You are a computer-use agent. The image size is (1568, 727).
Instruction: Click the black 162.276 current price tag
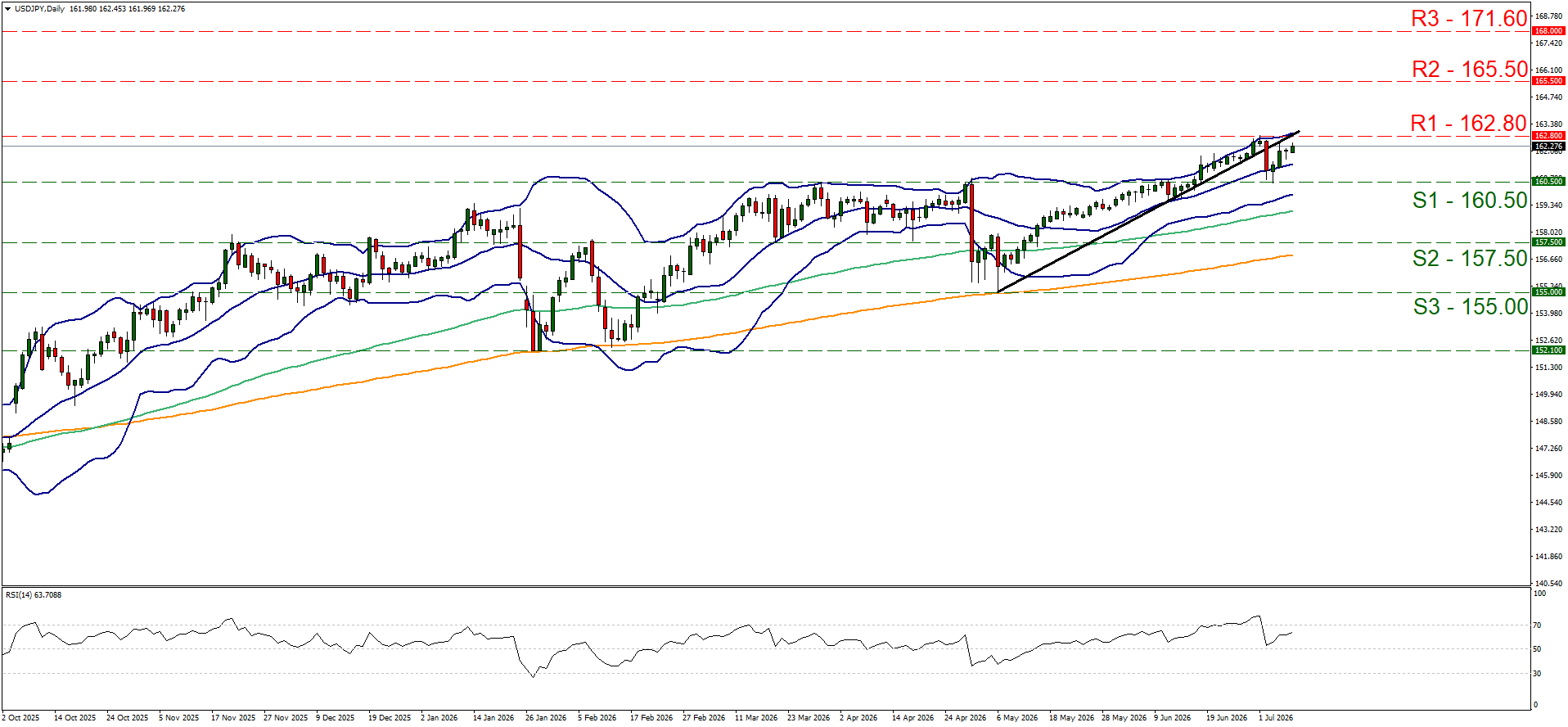point(1548,147)
